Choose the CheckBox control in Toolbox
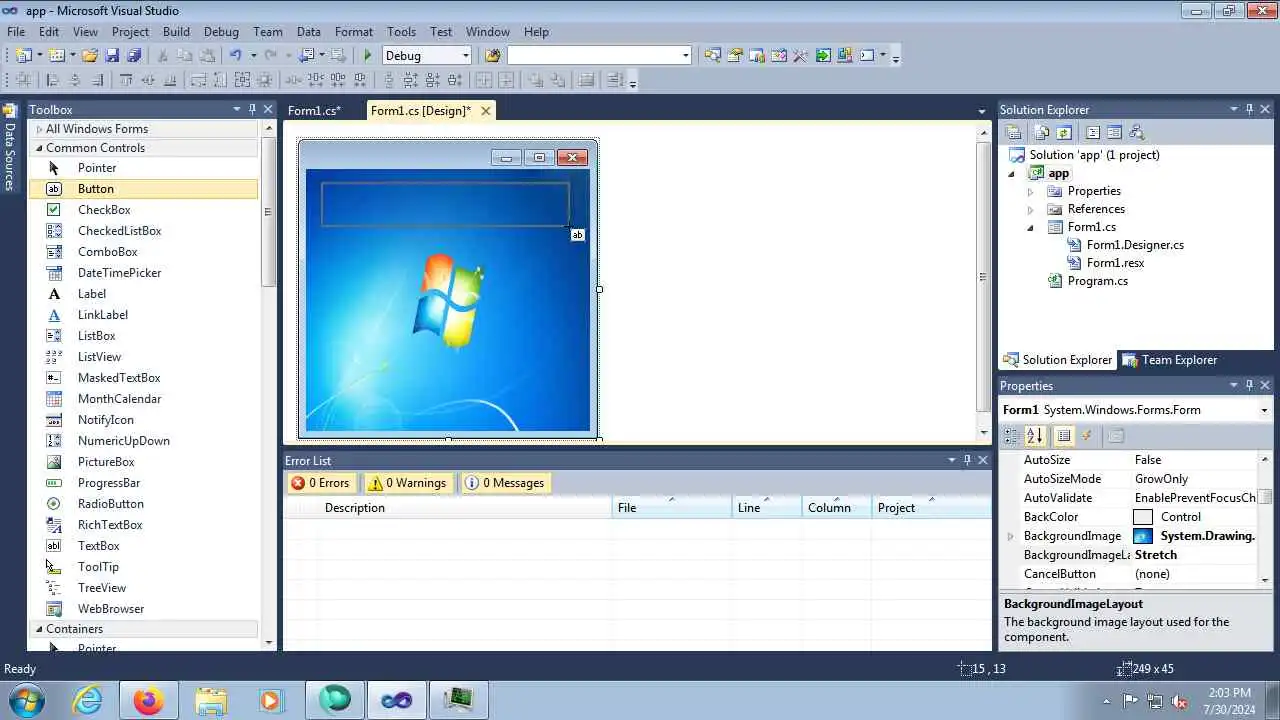The image size is (1280, 720). pyautogui.click(x=144, y=210)
